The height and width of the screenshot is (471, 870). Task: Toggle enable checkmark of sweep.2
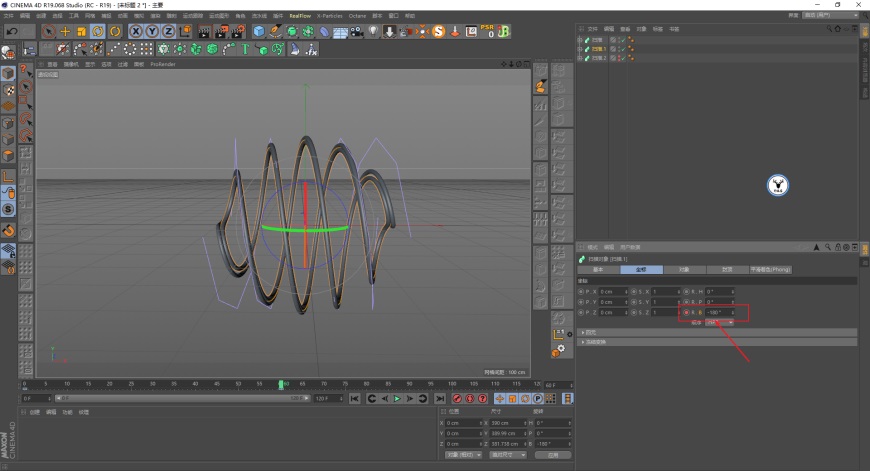point(623,58)
